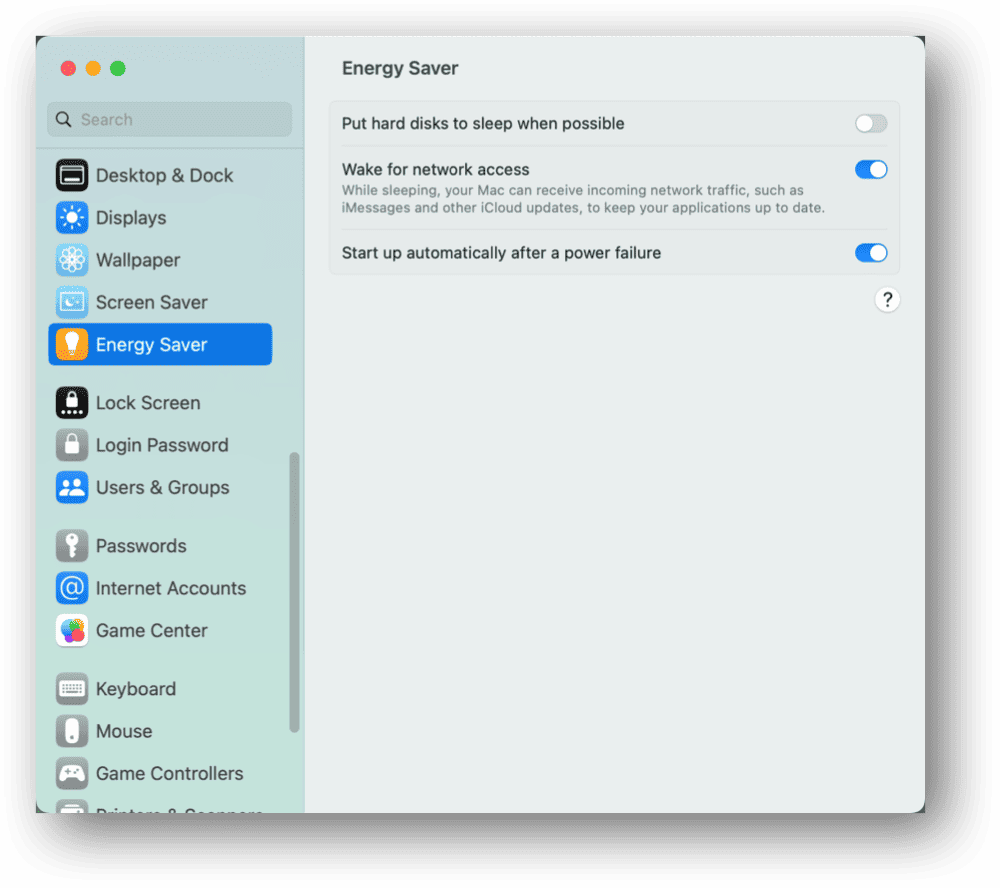The height and width of the screenshot is (888, 1000).
Task: Open Lock Screen padlock icon
Action: click(x=71, y=403)
